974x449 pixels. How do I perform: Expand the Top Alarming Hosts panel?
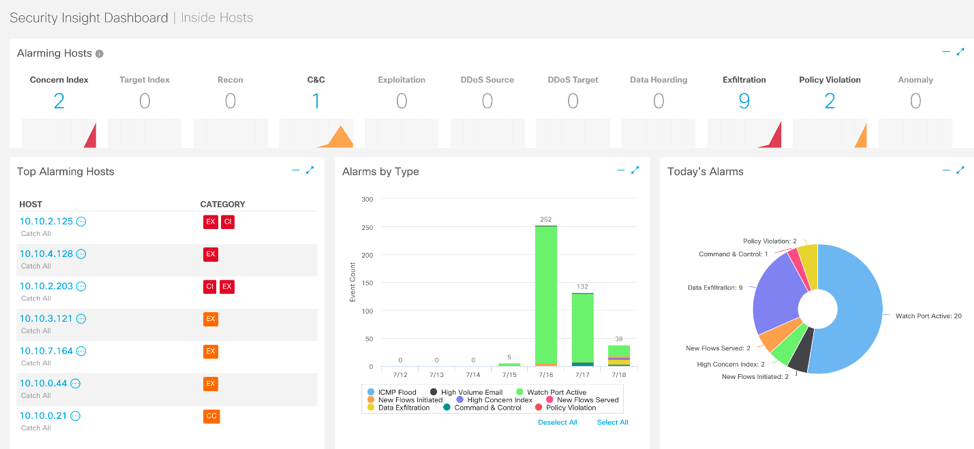pos(310,170)
